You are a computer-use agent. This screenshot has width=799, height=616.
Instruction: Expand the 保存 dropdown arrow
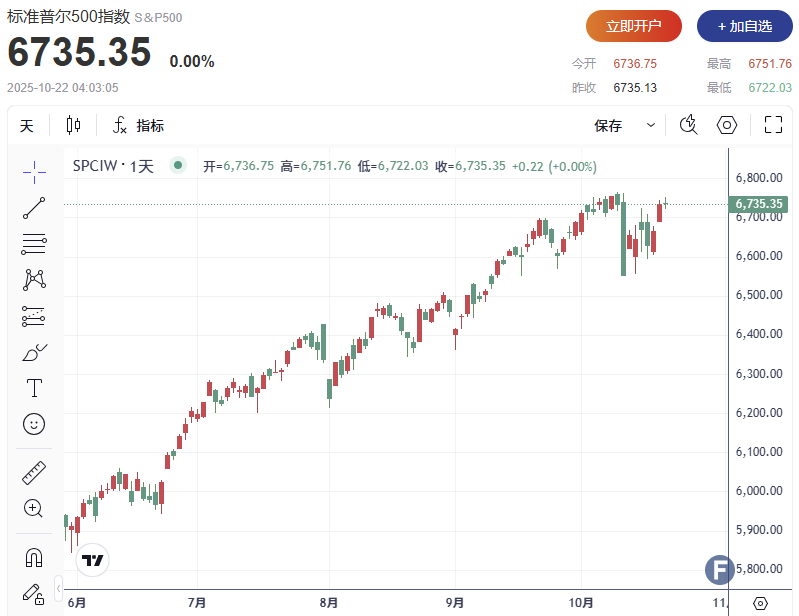651,125
